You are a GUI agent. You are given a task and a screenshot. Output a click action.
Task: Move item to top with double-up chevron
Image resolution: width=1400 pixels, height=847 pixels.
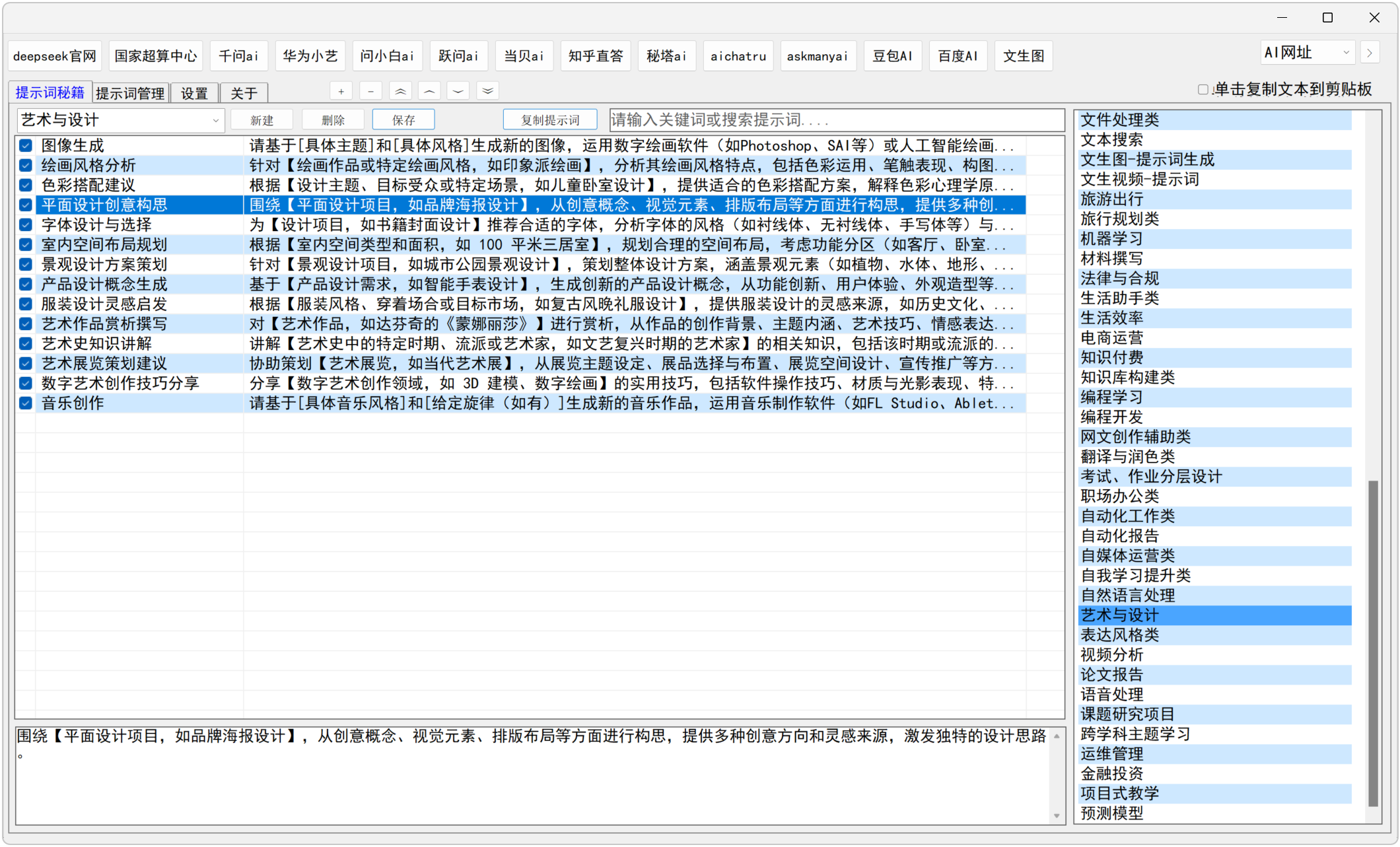click(x=400, y=91)
